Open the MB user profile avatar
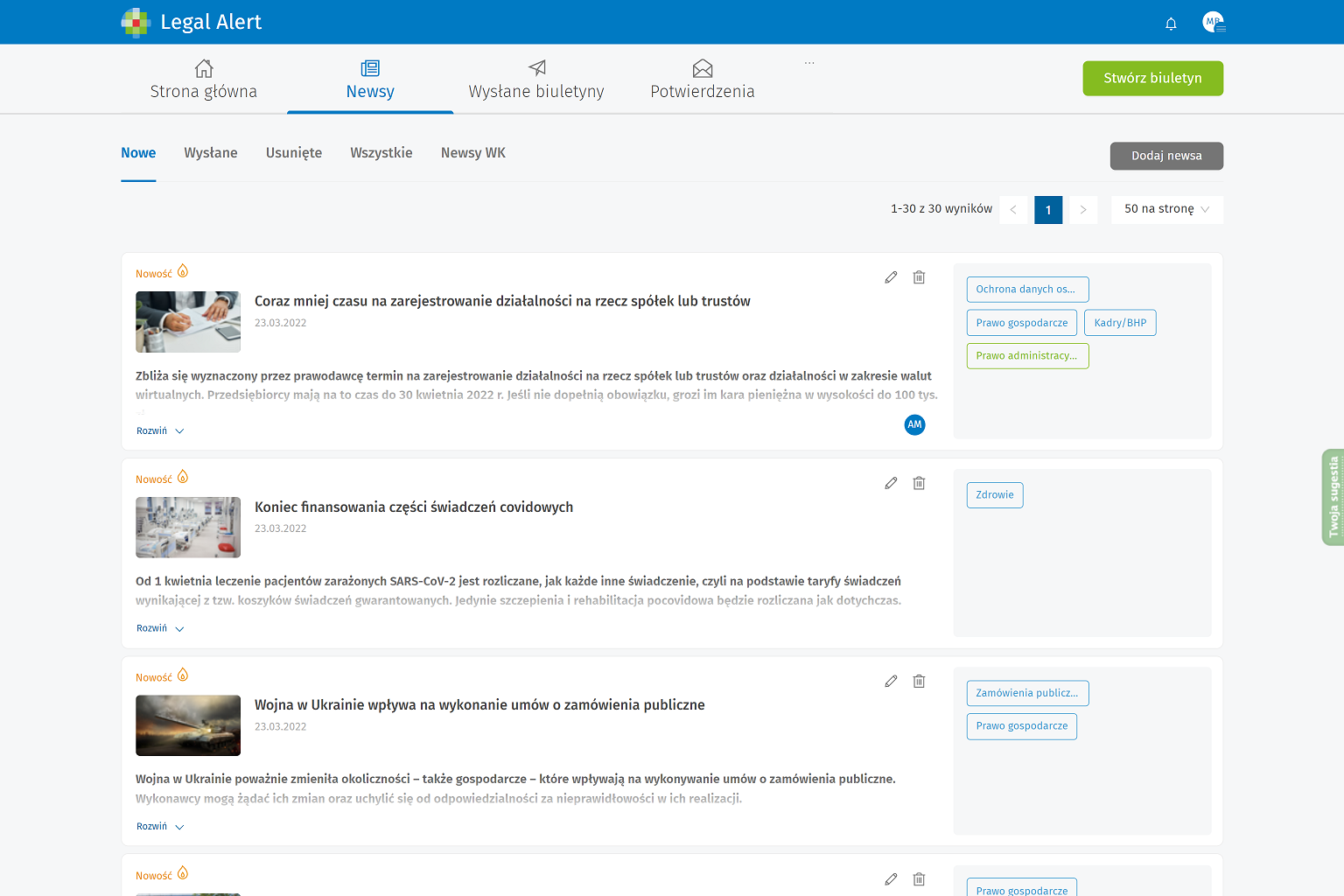This screenshot has height=896, width=1344. pyautogui.click(x=1213, y=23)
